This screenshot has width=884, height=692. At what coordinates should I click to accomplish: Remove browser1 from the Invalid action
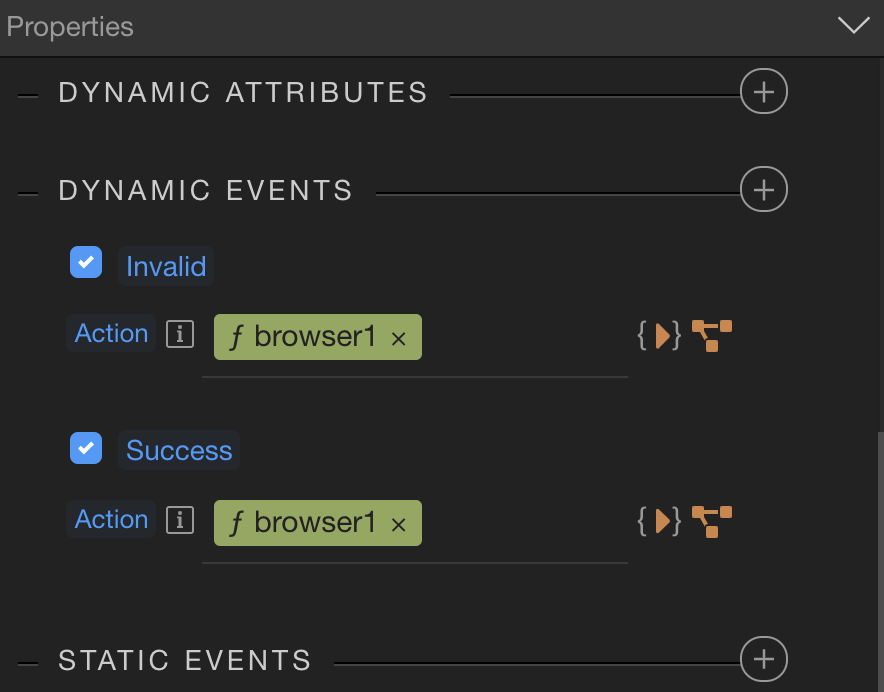399,339
